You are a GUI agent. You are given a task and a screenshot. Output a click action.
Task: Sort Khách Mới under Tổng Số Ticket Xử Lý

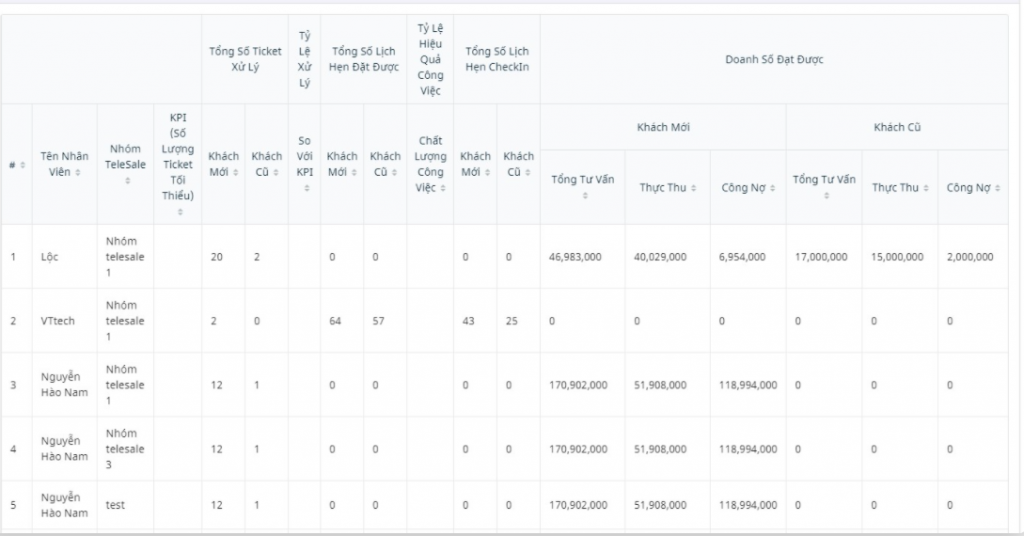click(x=236, y=173)
